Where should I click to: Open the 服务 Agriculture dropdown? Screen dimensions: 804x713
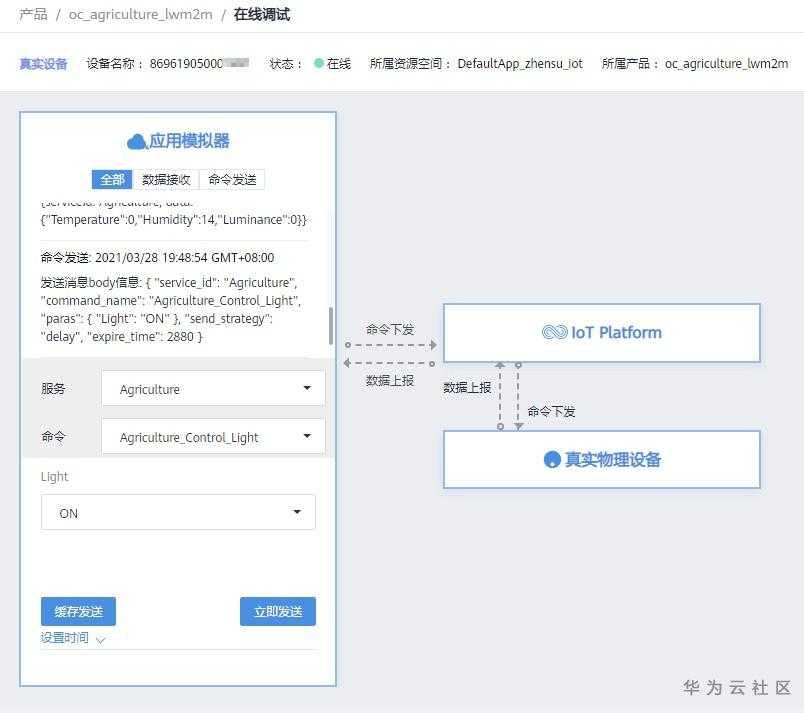(213, 389)
